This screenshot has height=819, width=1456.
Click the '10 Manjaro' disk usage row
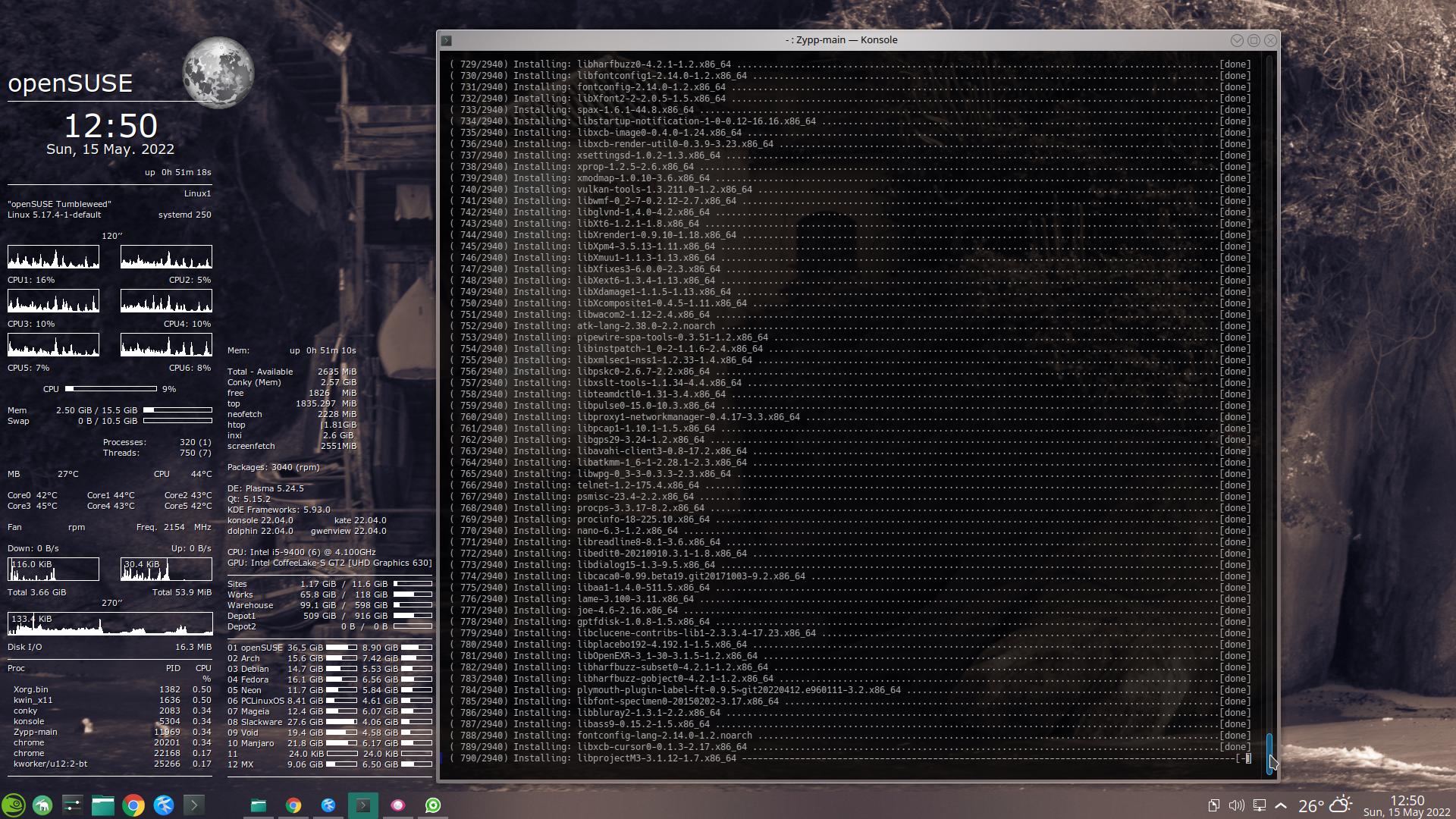(x=330, y=743)
